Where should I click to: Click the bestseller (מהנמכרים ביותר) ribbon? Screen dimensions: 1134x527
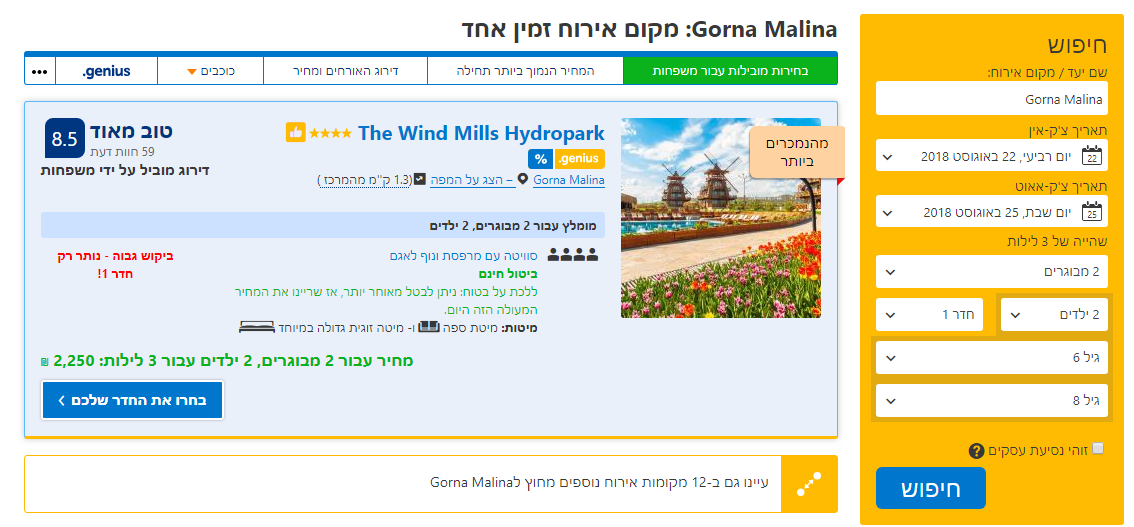pos(796,152)
